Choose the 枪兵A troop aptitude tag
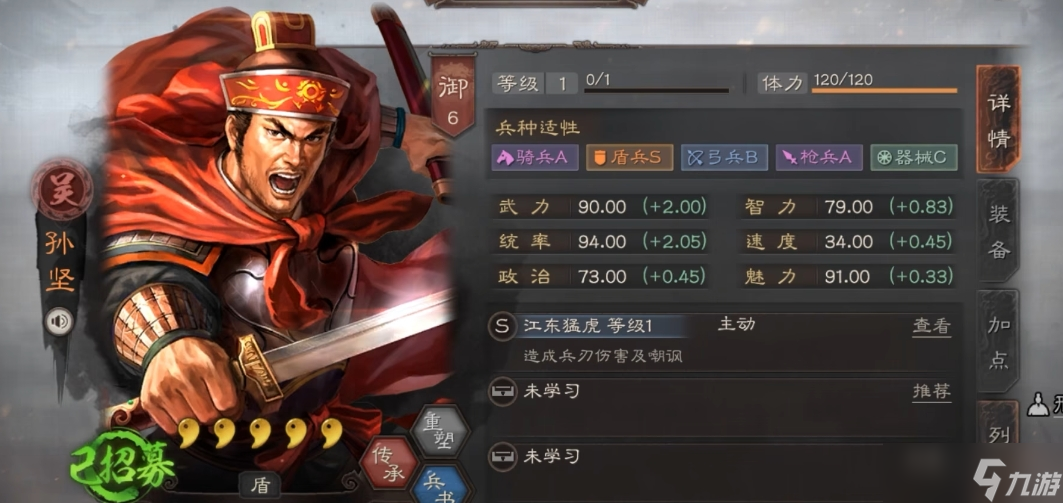This screenshot has width=1063, height=503. click(819, 157)
